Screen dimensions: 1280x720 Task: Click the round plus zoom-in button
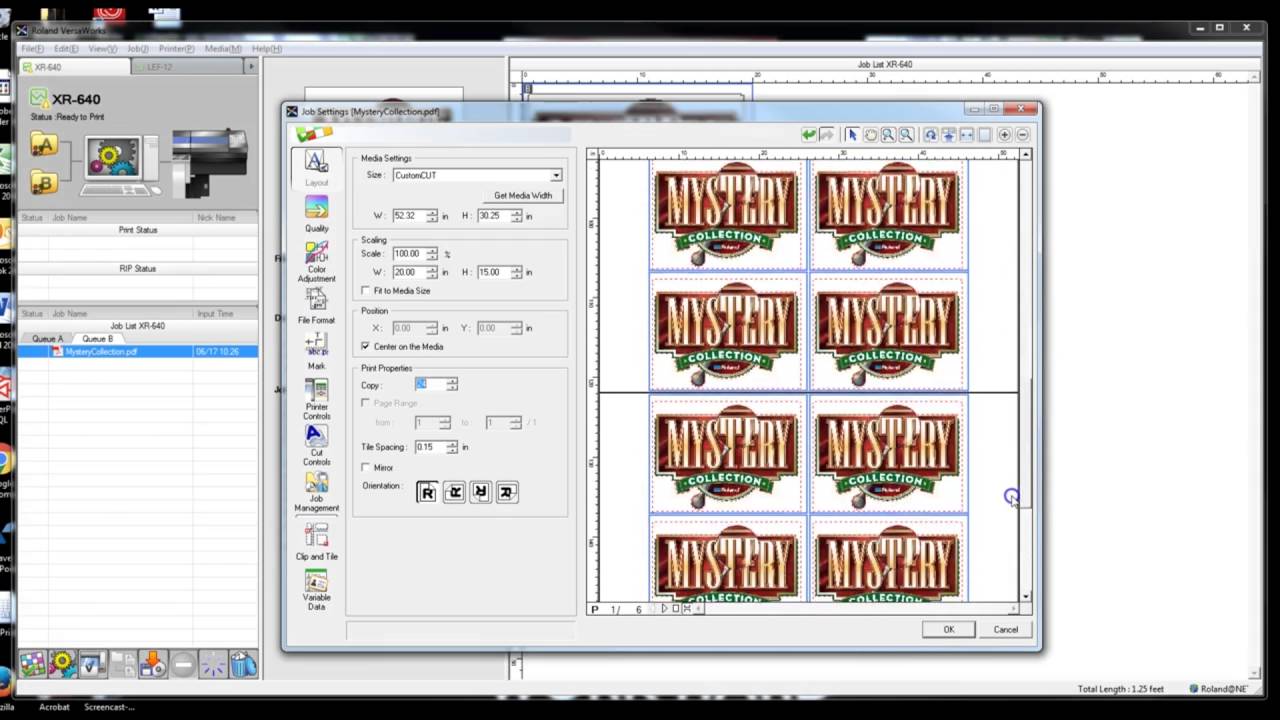point(1004,135)
